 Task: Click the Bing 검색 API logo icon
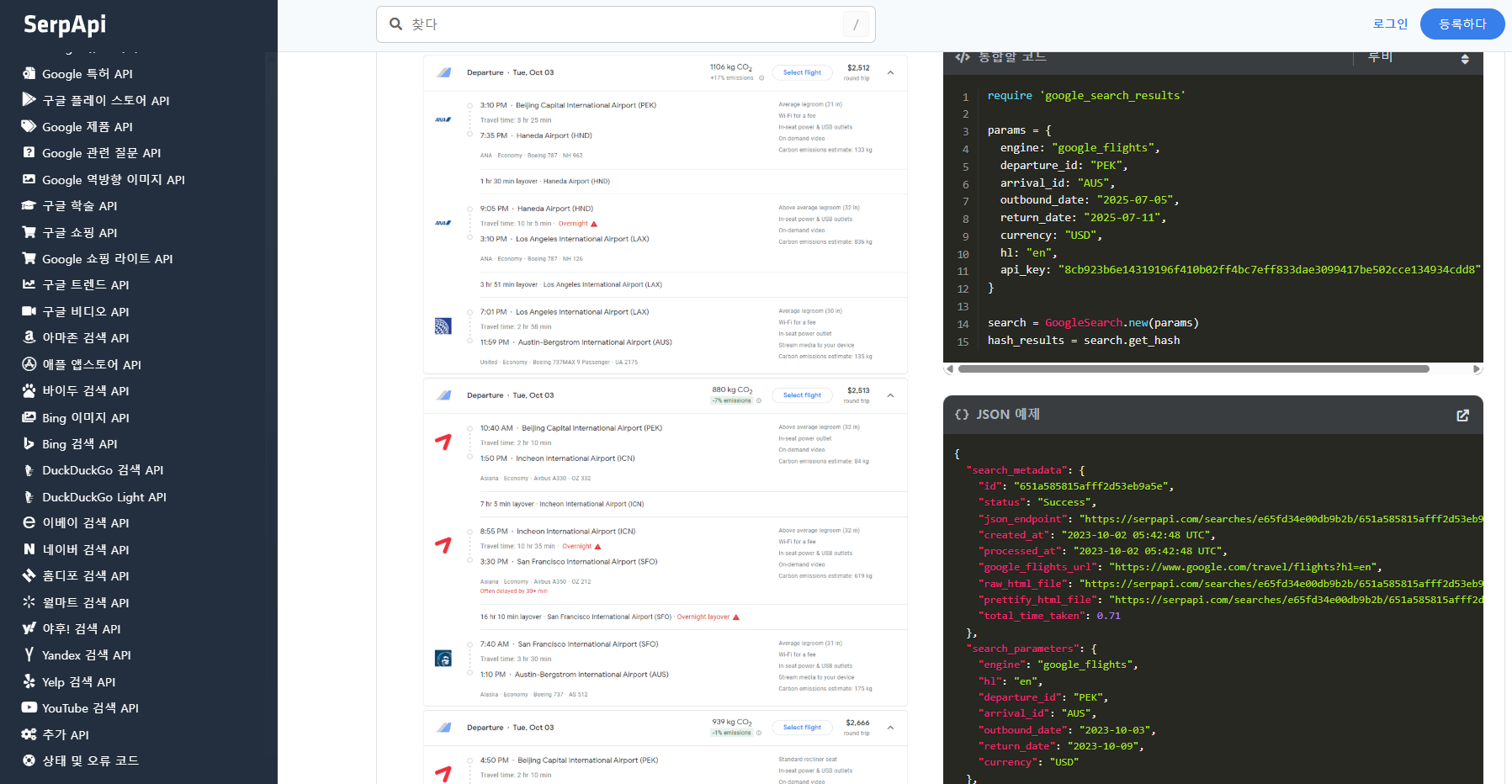[x=29, y=443]
